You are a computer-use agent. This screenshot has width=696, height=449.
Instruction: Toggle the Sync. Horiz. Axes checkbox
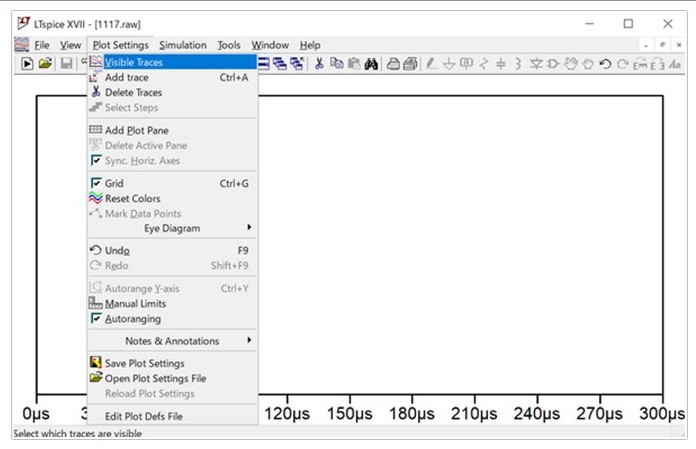click(x=96, y=160)
